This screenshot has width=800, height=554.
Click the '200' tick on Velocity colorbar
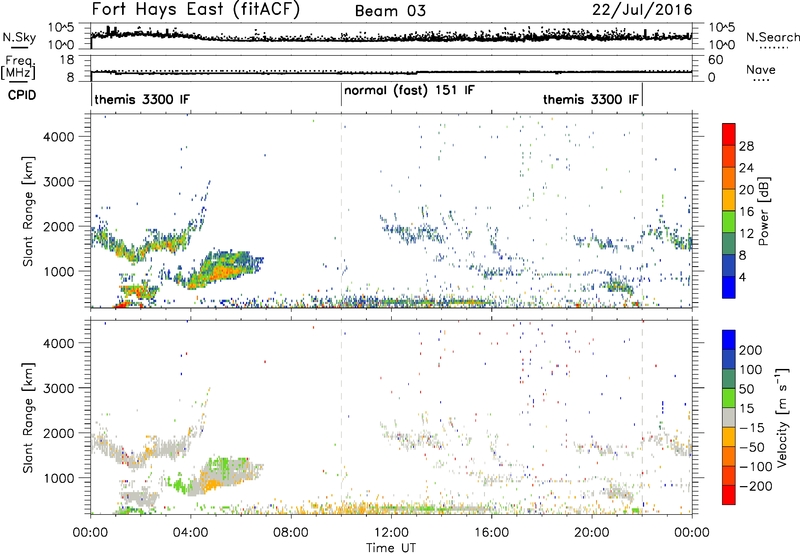(x=751, y=350)
